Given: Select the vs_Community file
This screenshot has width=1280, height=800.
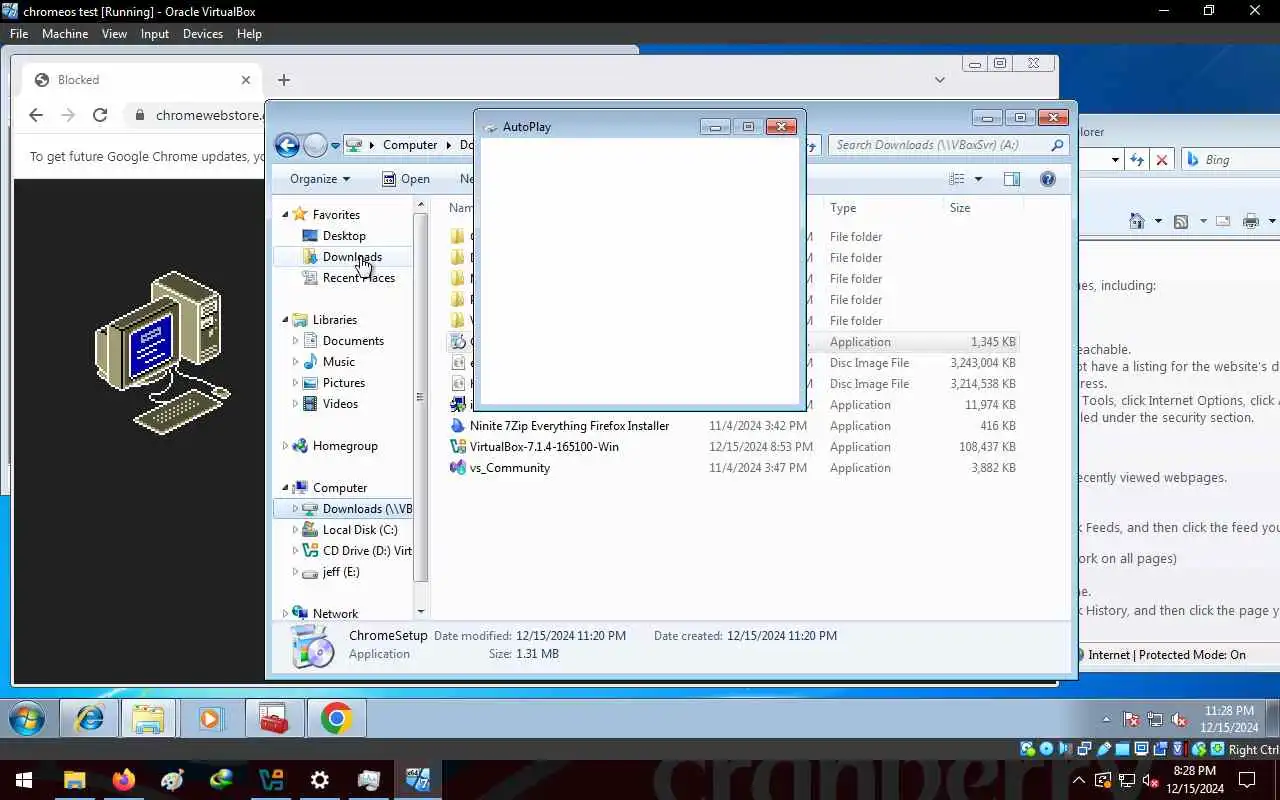Looking at the screenshot, I should 510,468.
